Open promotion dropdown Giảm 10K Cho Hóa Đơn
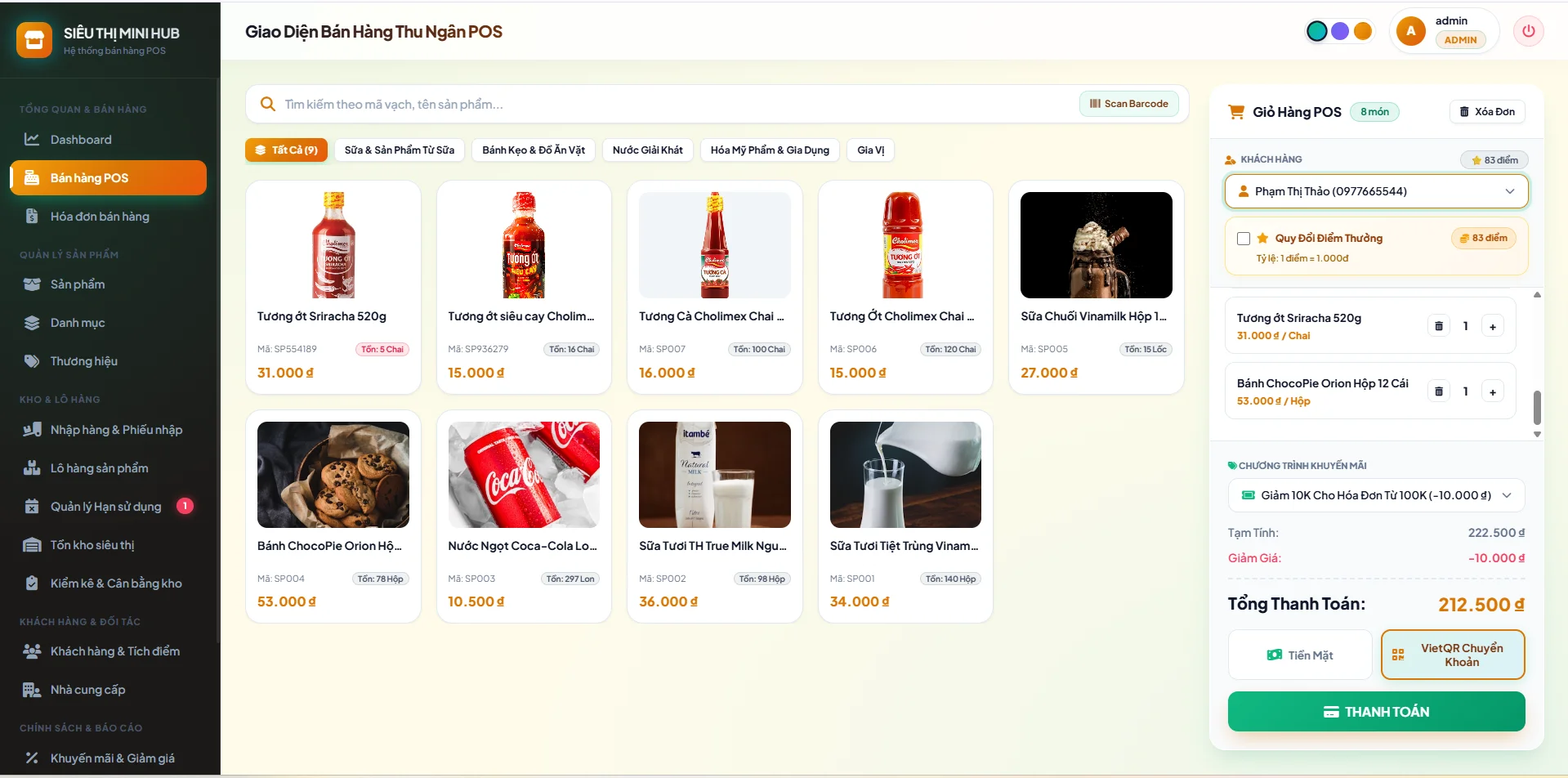This screenshot has width=1568, height=778. coord(1376,495)
